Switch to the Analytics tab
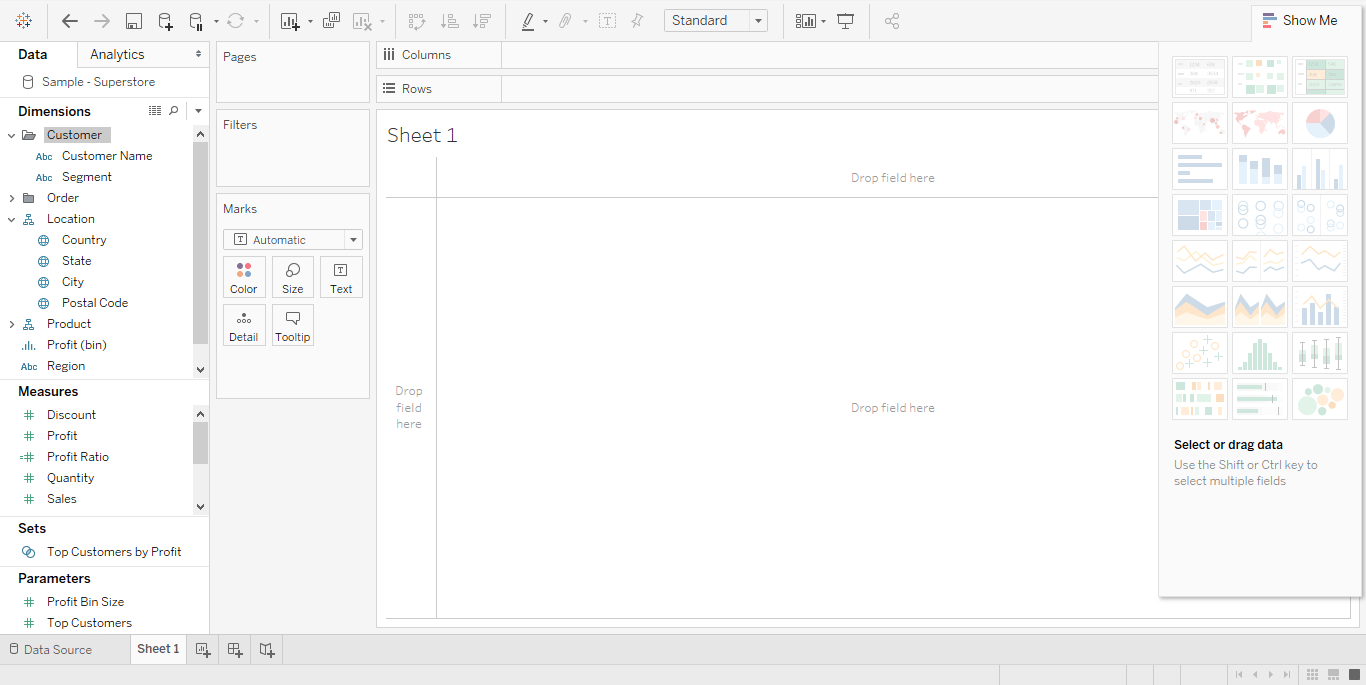The width and height of the screenshot is (1366, 685). (x=117, y=55)
